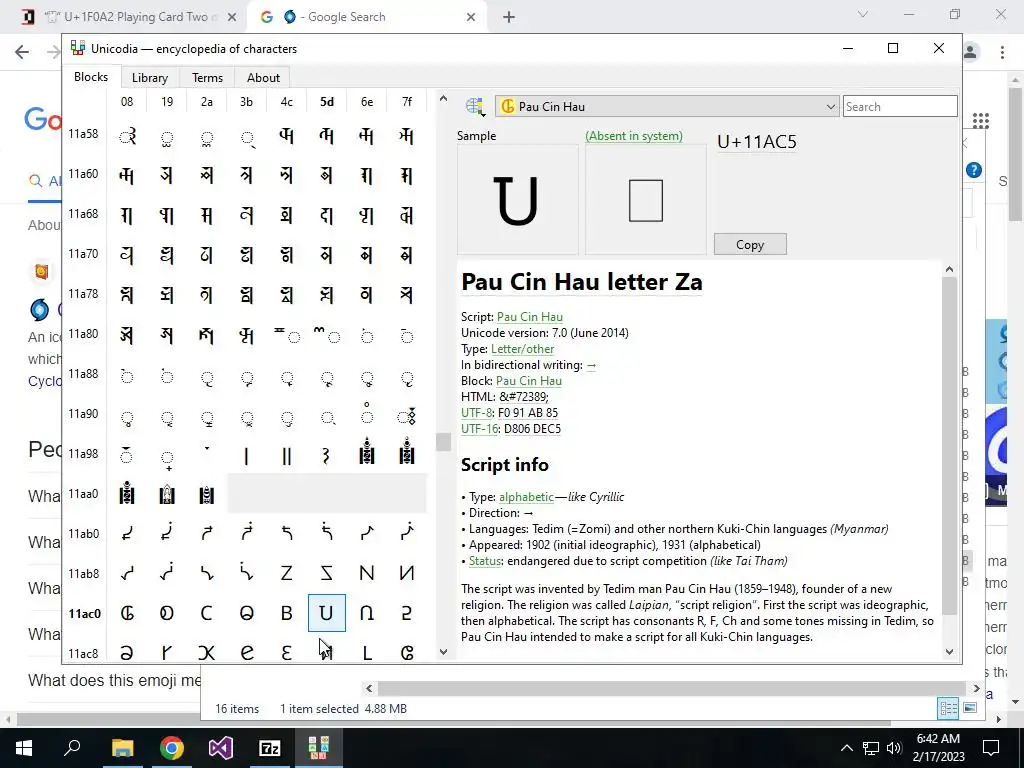
Task: Open Windows Start menu
Action: (x=23, y=748)
